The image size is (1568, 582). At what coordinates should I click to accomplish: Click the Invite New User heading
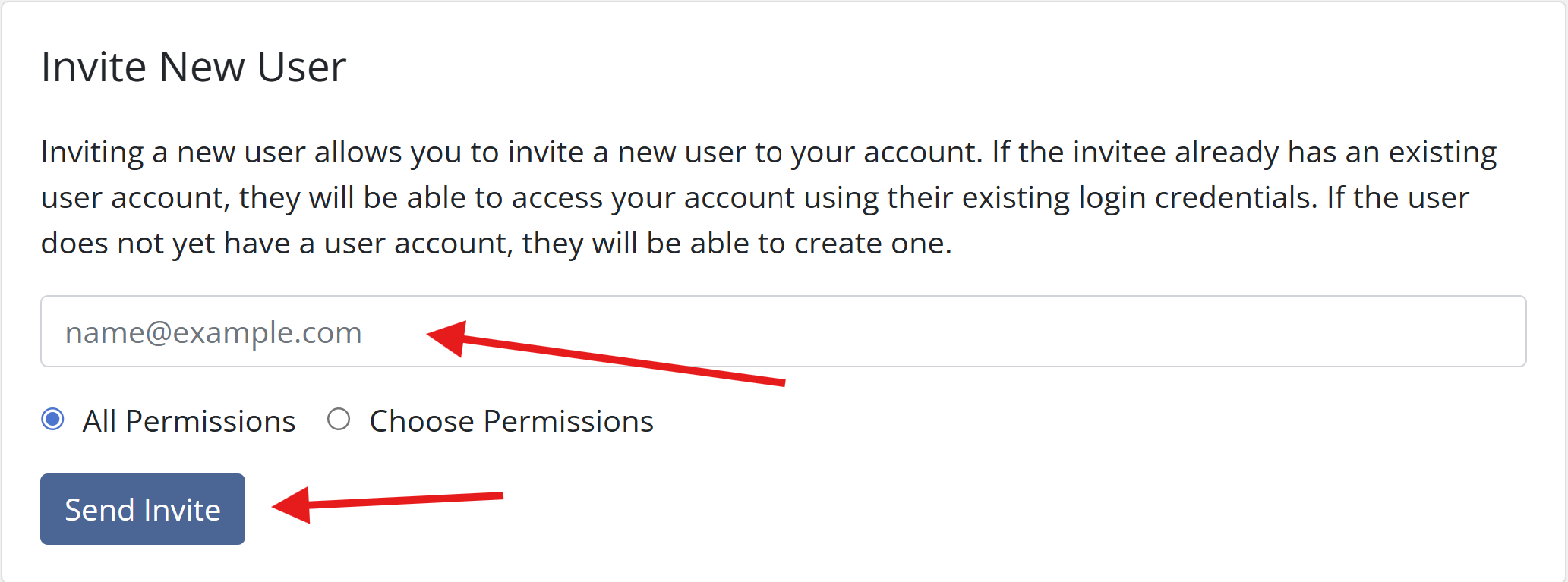pos(194,67)
